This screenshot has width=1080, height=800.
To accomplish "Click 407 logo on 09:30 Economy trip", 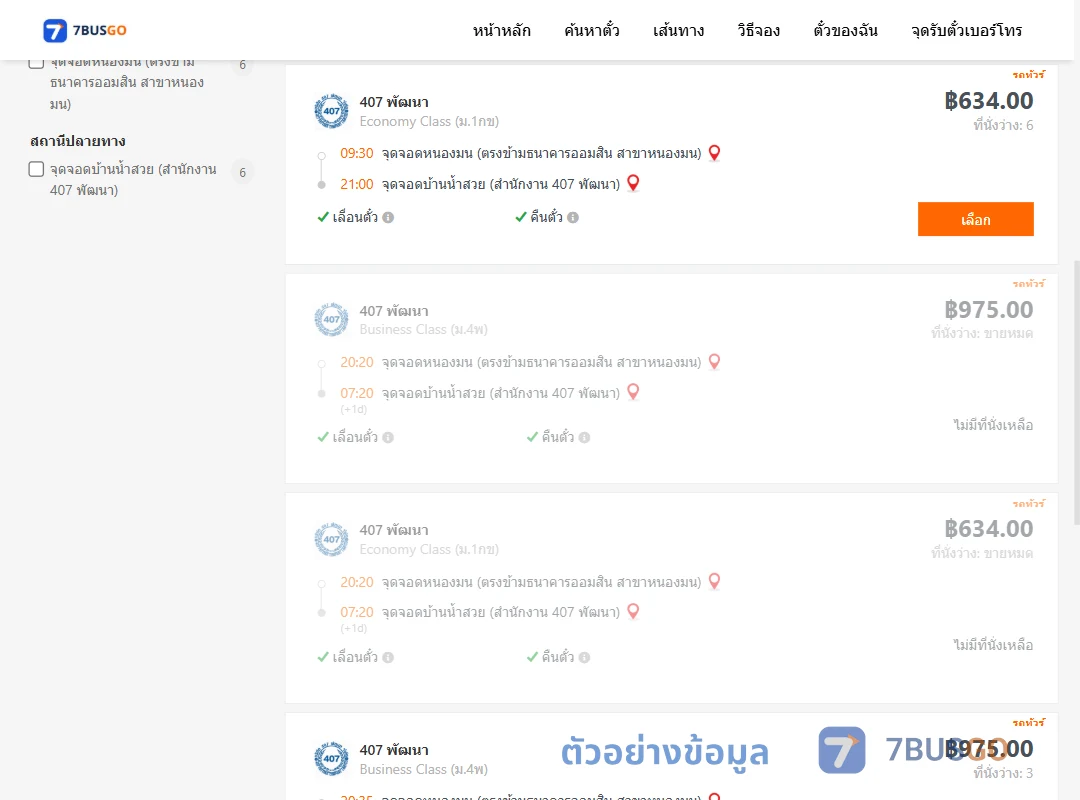I will point(331,111).
